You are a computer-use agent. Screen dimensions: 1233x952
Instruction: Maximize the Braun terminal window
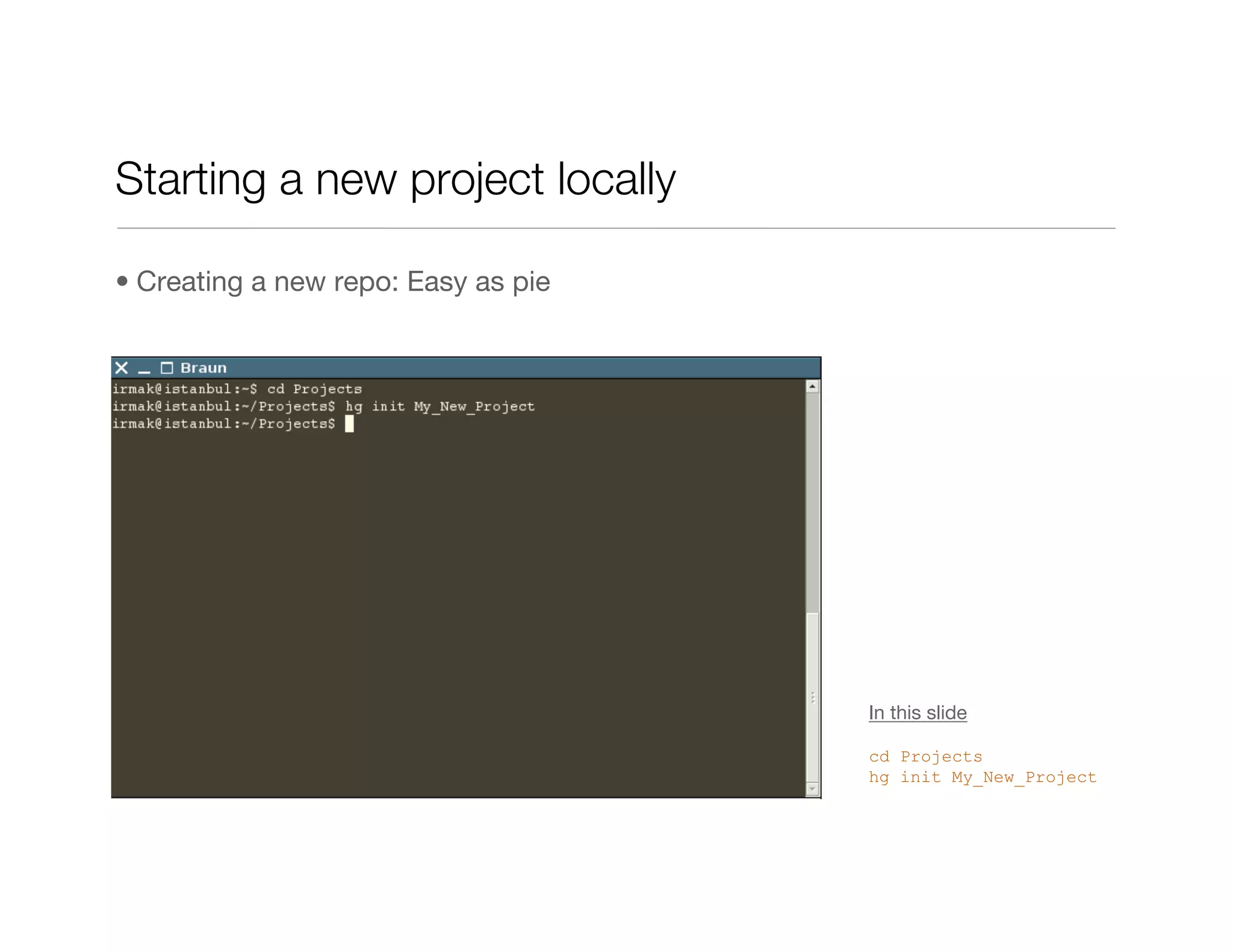click(167, 368)
